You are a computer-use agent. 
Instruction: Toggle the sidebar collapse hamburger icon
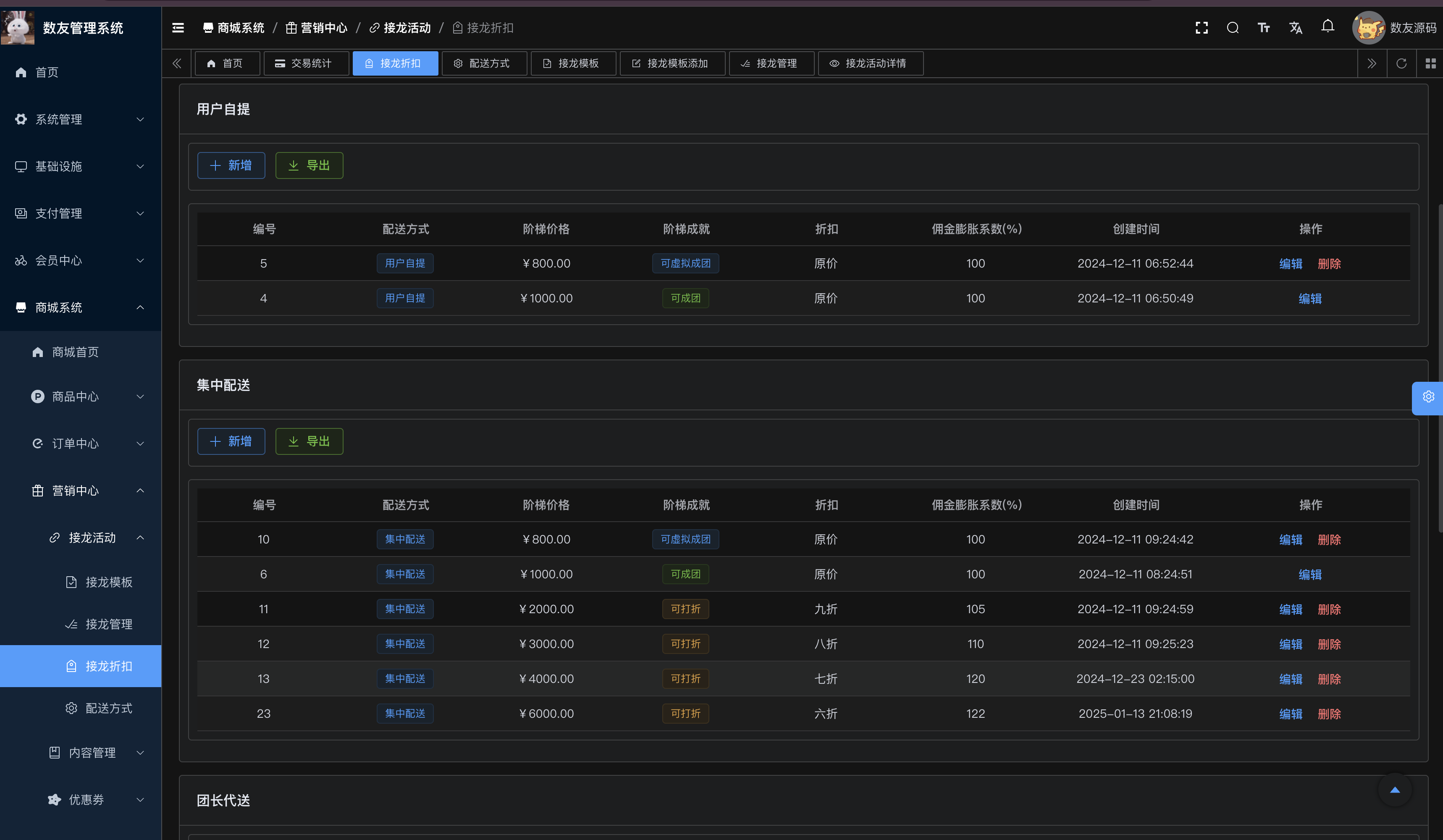pos(178,27)
